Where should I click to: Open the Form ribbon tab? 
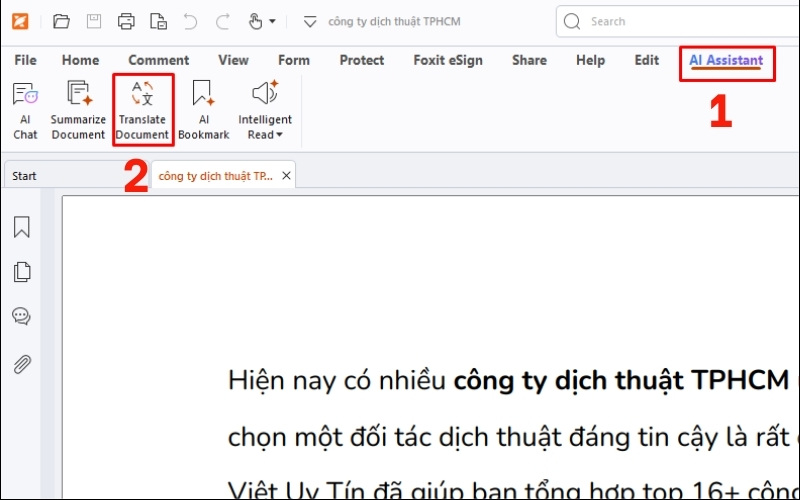point(294,60)
